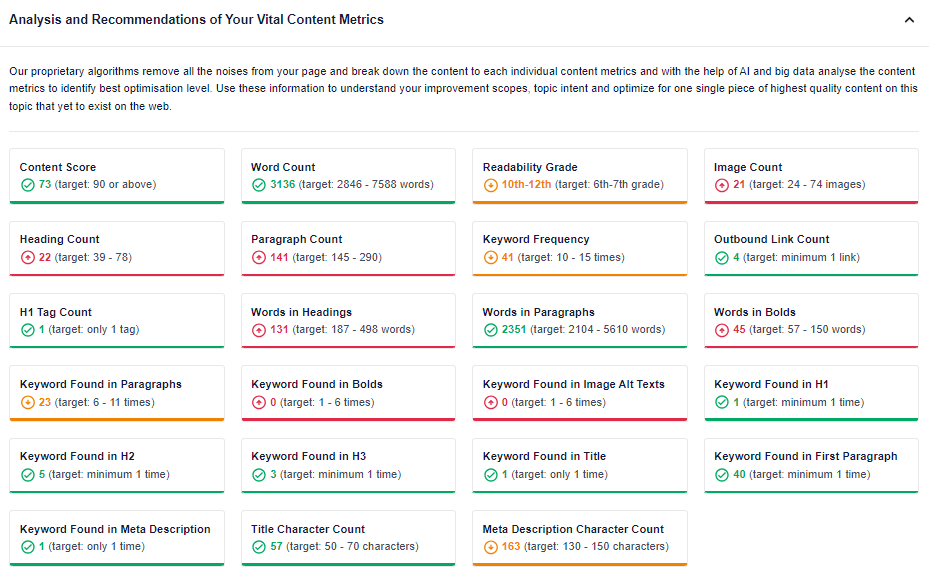Click the red icon for Words in Headings
The width and height of the screenshot is (929, 581).
pos(259,330)
